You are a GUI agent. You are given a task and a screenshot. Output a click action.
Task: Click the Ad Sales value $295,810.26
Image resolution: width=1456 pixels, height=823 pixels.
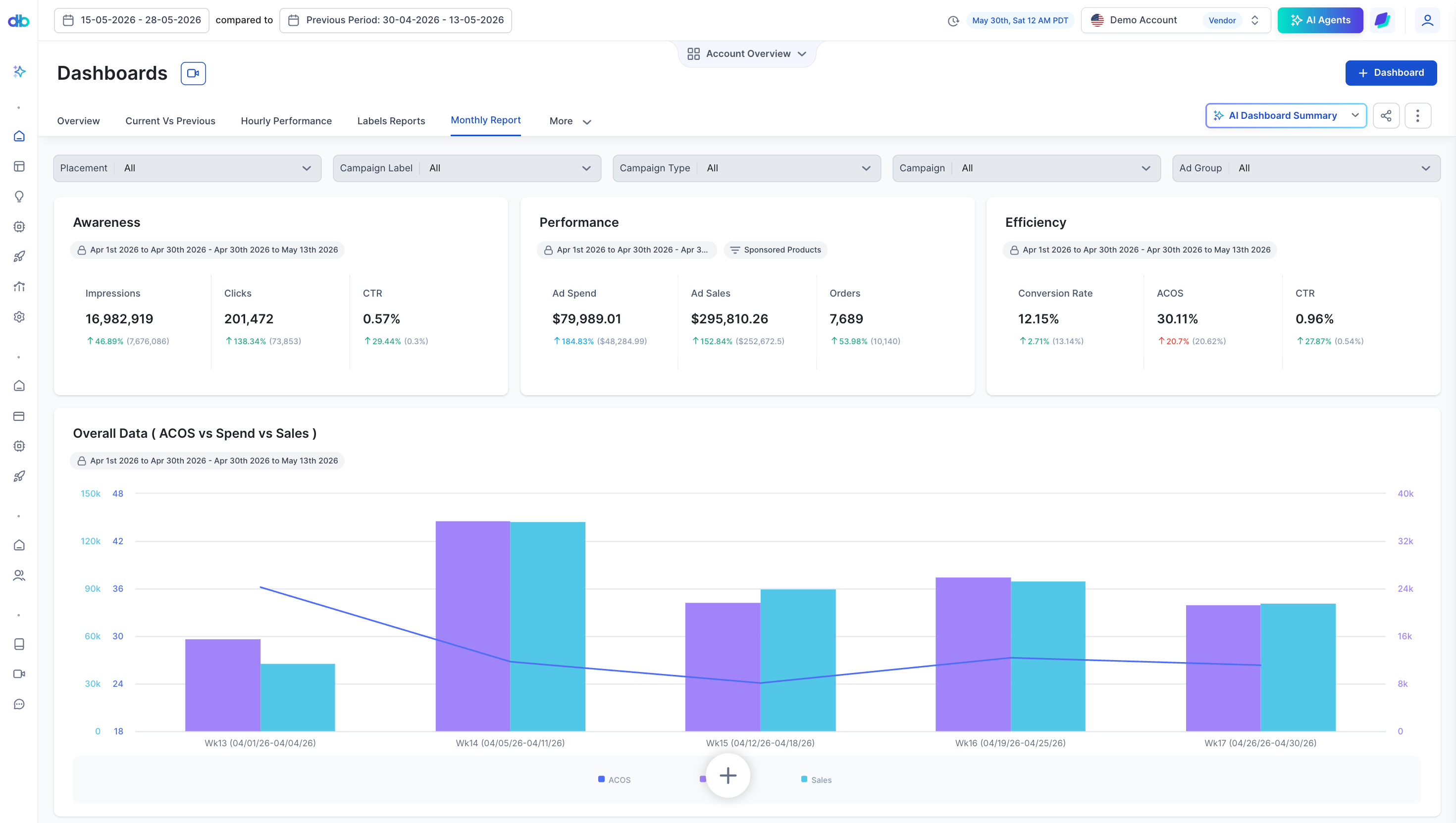click(x=729, y=319)
